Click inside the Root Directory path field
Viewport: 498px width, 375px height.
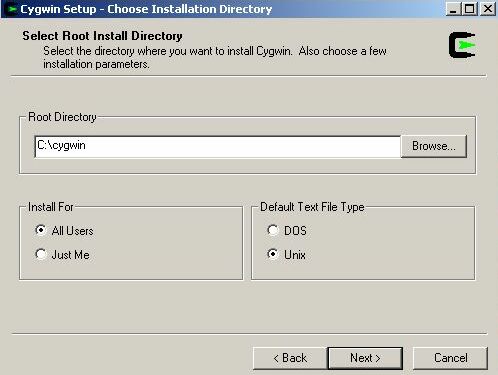click(x=217, y=146)
